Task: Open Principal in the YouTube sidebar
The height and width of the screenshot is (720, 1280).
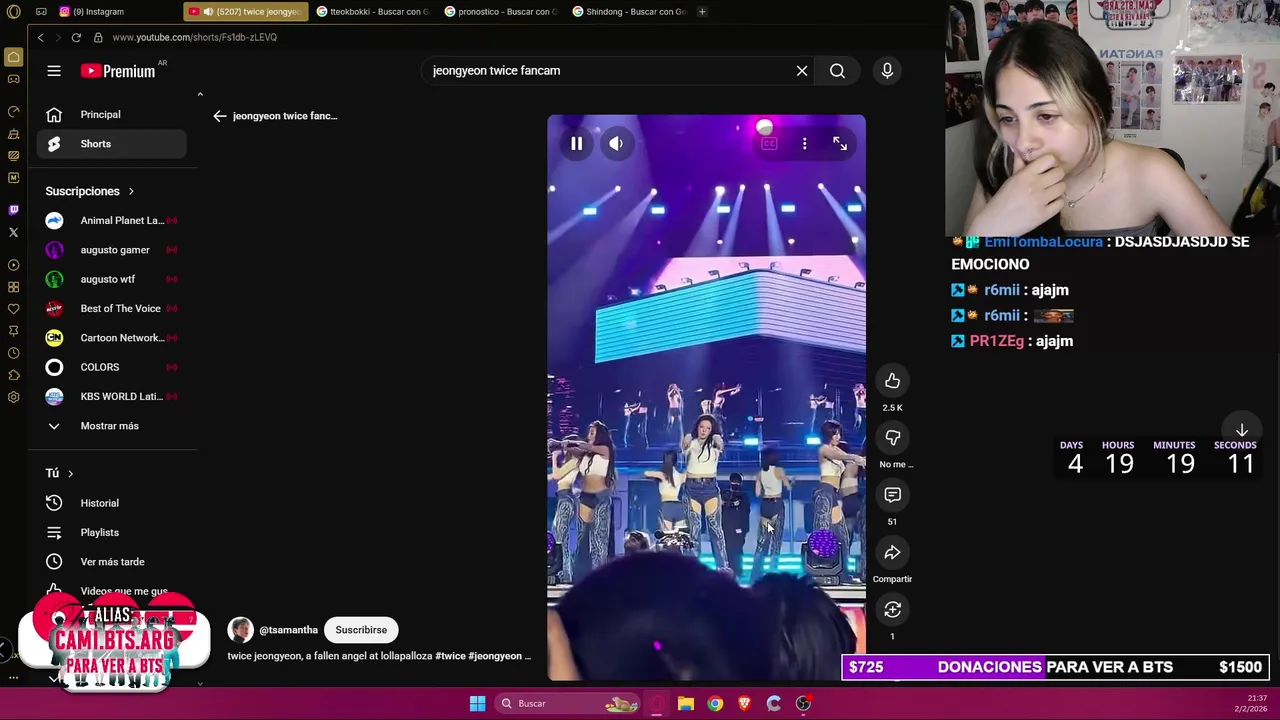Action: coord(112,114)
